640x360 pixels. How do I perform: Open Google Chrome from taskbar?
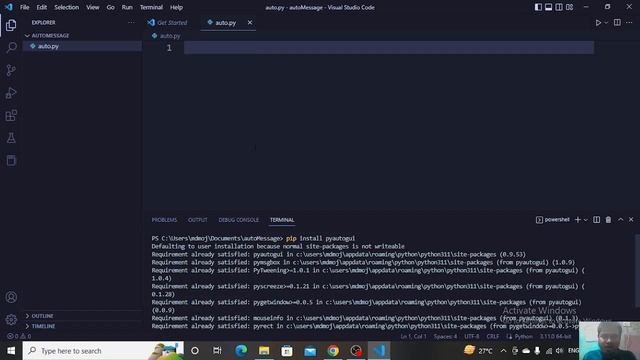(x=333, y=351)
